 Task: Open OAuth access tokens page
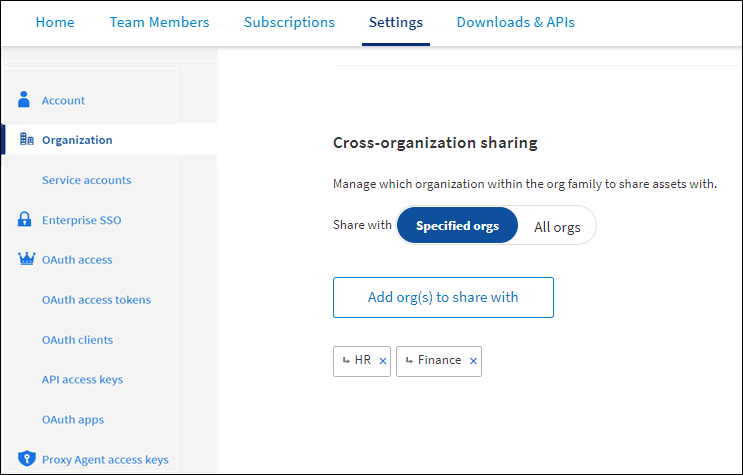click(96, 300)
